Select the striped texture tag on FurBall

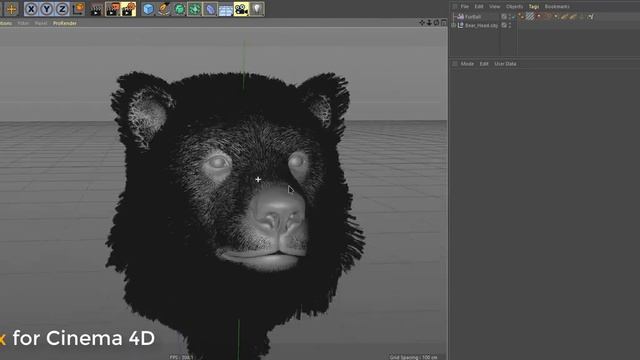pyautogui.click(x=530, y=17)
